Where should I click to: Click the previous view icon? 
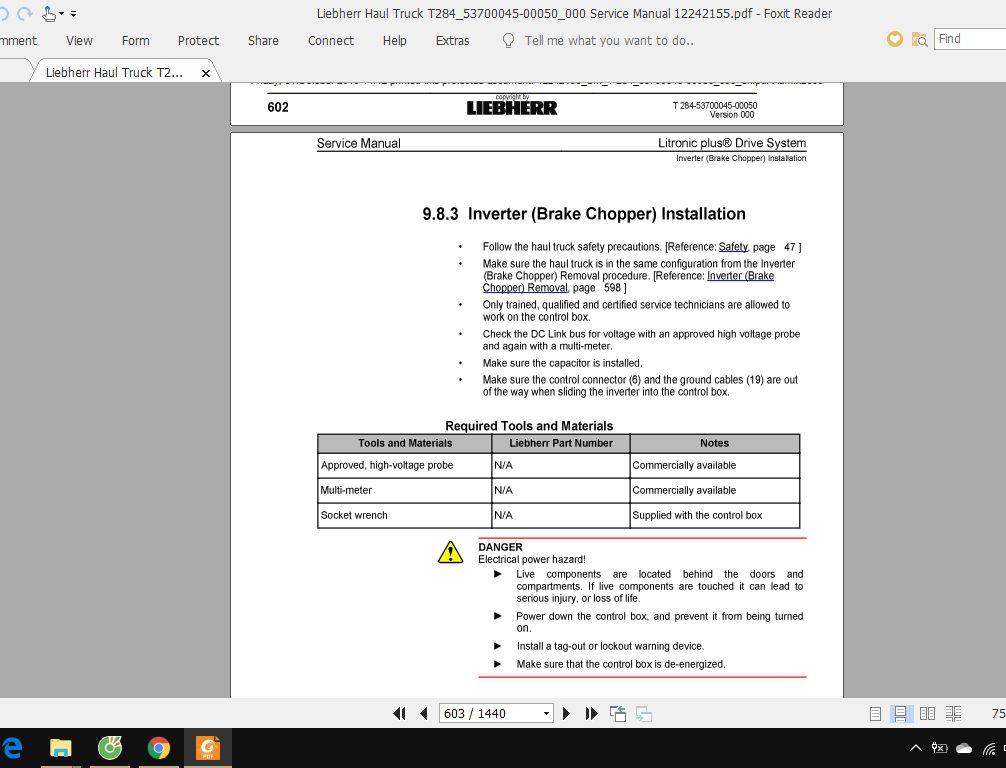click(x=618, y=713)
